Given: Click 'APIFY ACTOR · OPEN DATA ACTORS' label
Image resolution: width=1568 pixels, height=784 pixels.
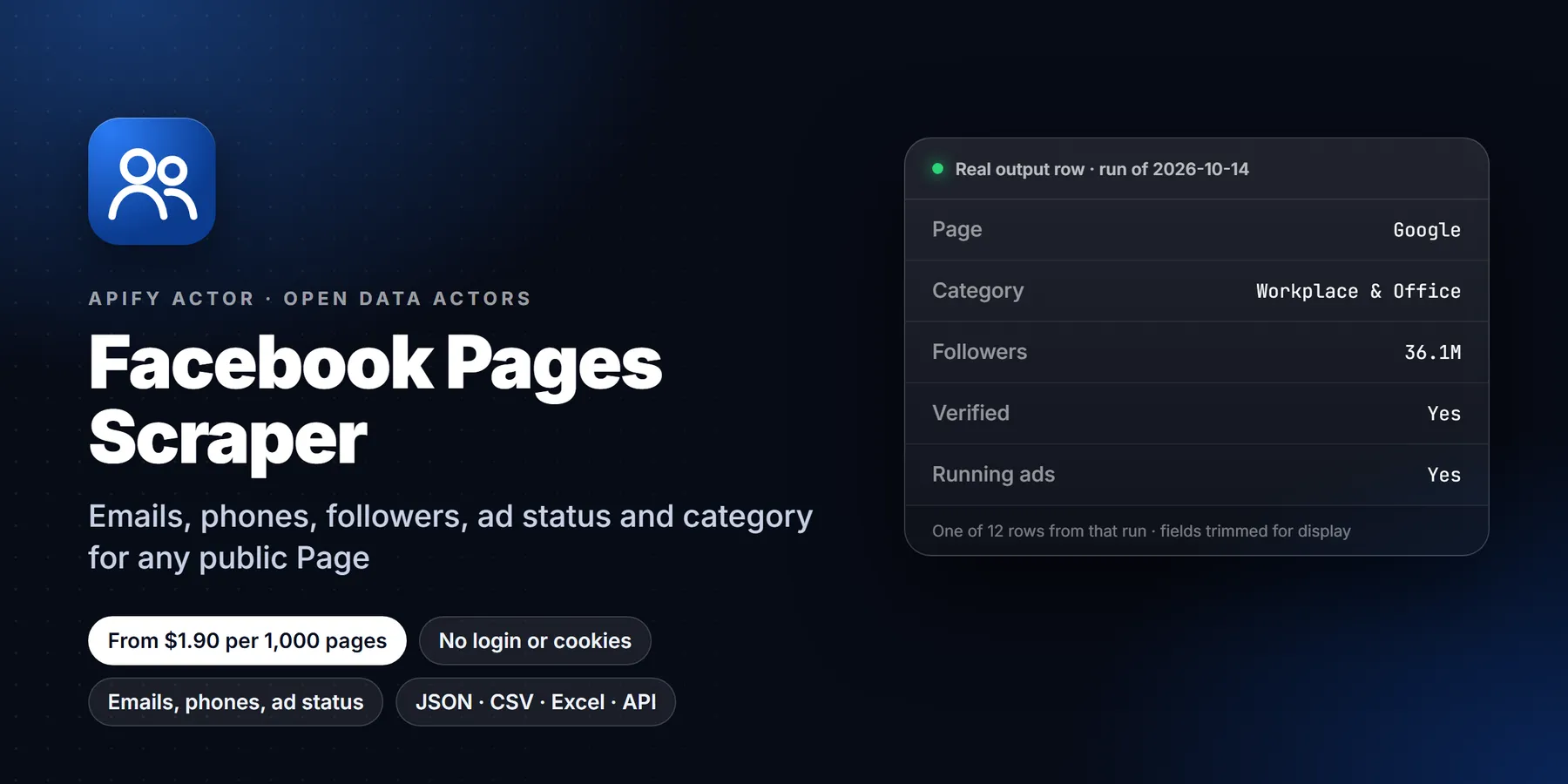Looking at the screenshot, I should 310,299.
